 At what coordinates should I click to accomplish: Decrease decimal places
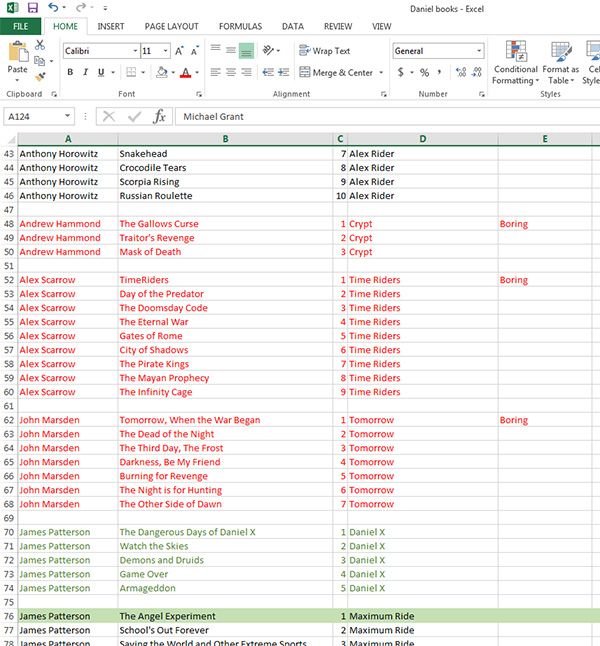[x=477, y=73]
